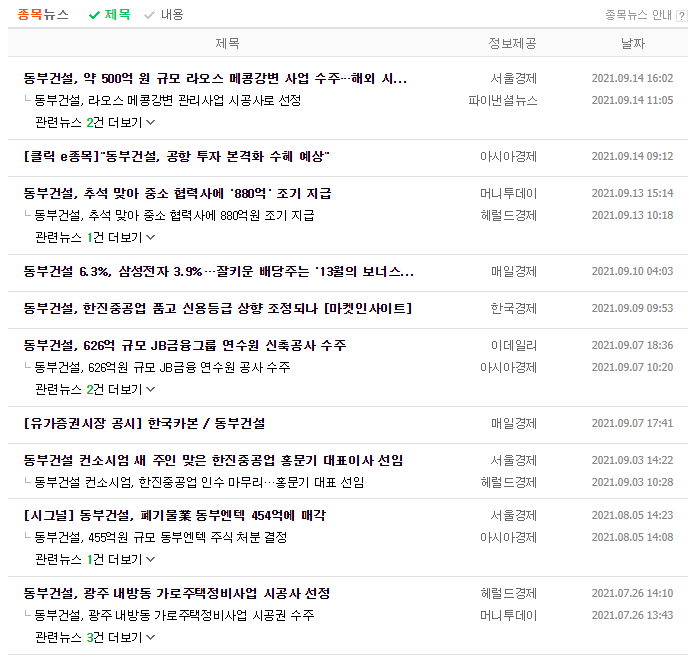Expand 관련뉴스 1건 더보기 under 추석 880억 article
Image resolution: width=698 pixels, height=661 pixels.
pyautogui.click(x=95, y=237)
